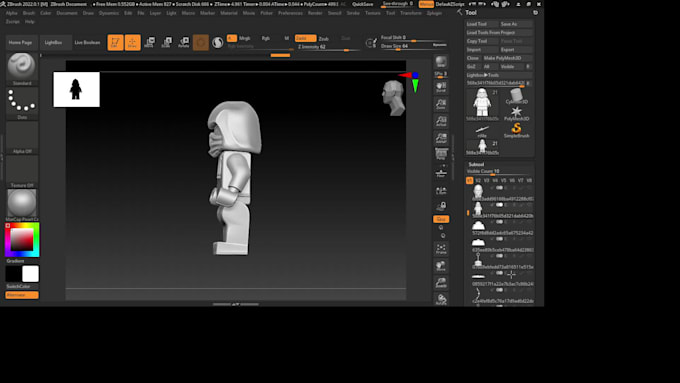Select the PolyMesh3D star tool
Viewport: 680px width, 383px height.
coord(517,113)
